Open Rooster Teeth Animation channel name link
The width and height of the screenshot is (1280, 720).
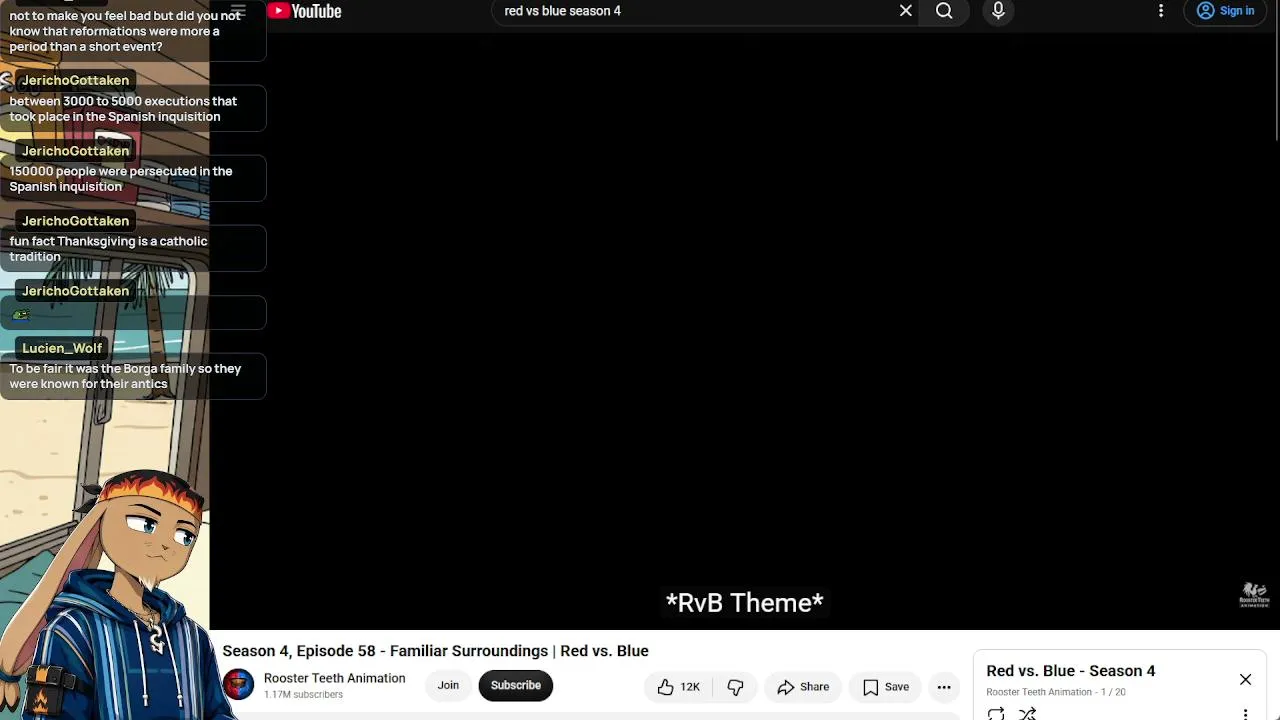[335, 678]
